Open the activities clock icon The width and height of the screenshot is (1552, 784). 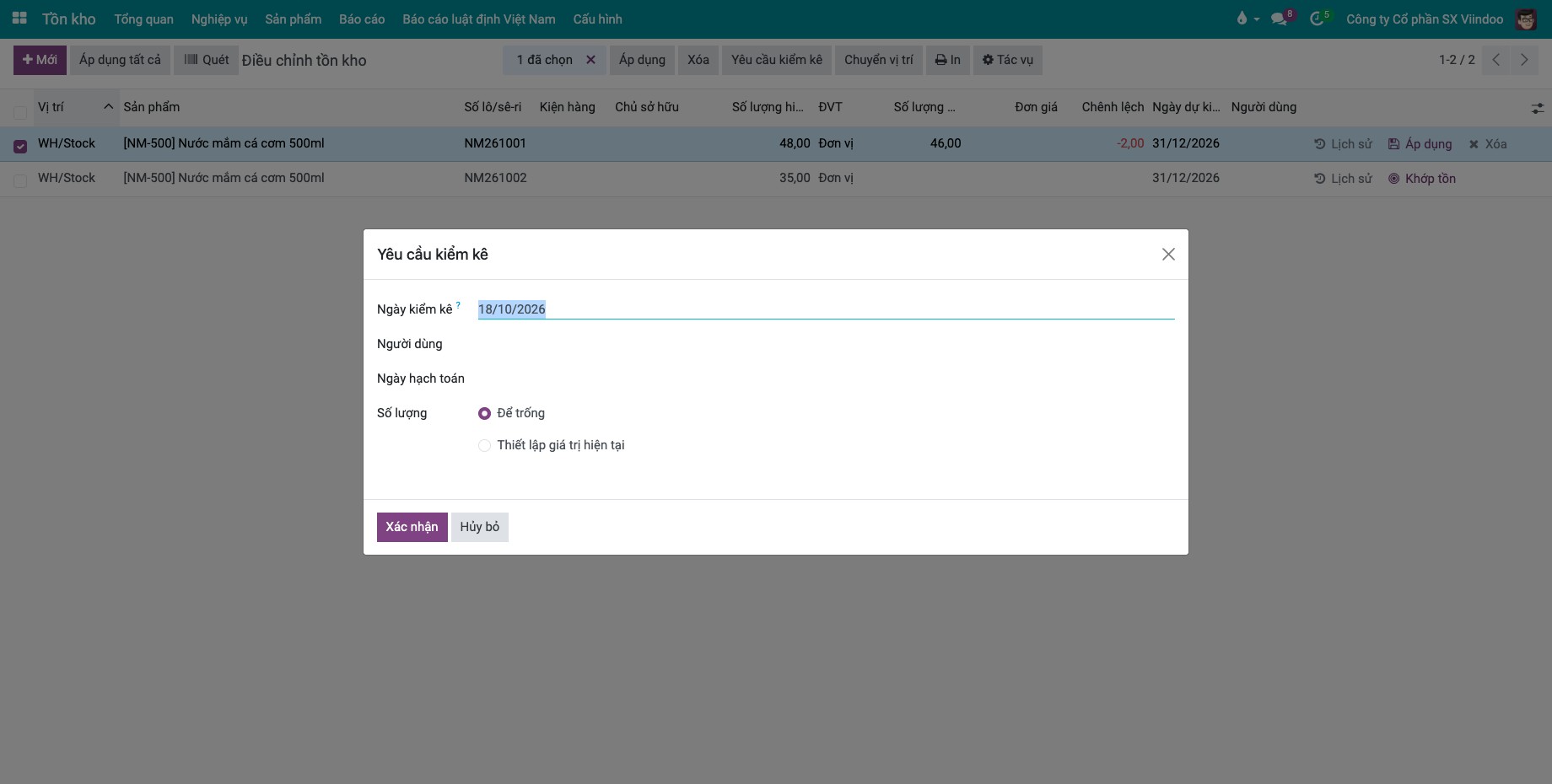[x=1318, y=19]
